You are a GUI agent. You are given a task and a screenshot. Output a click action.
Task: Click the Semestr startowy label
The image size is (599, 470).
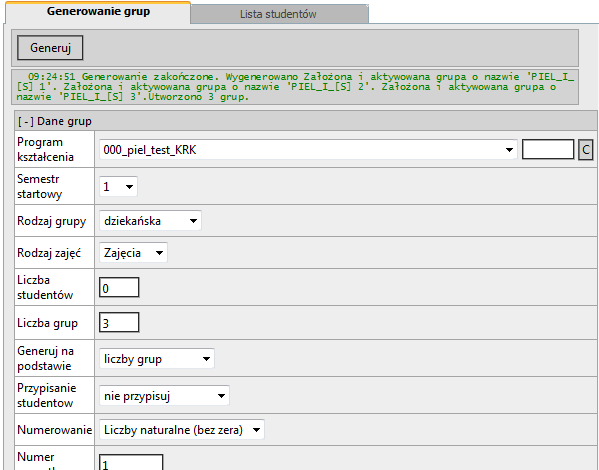click(x=39, y=186)
